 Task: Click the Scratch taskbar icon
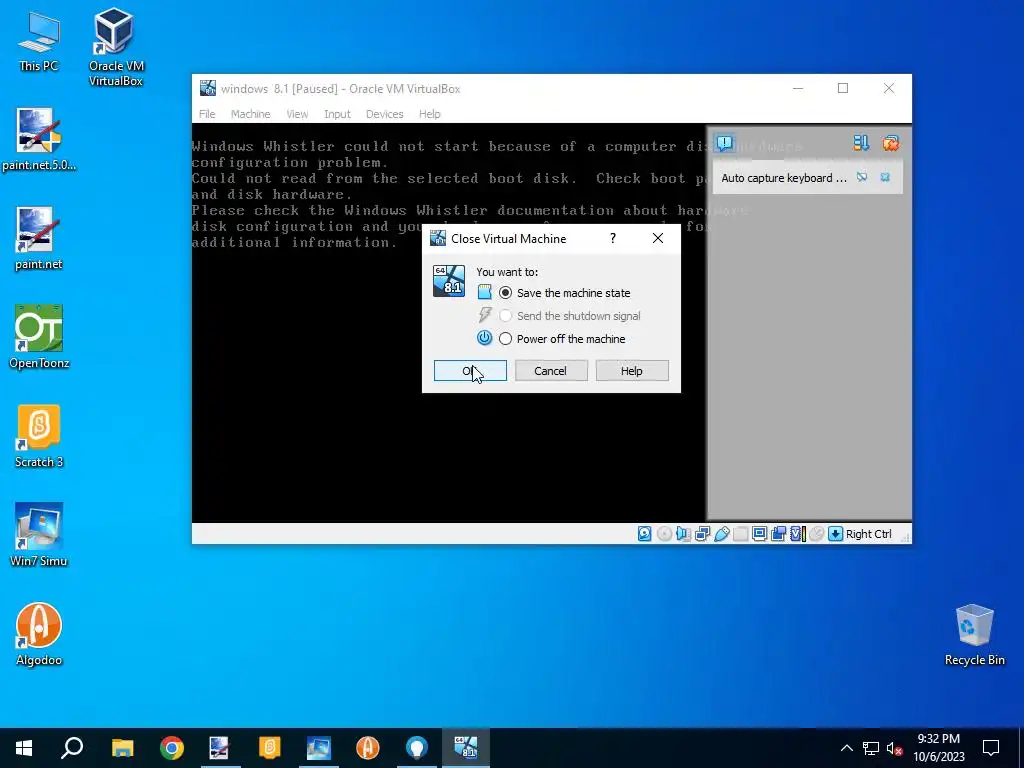point(269,748)
